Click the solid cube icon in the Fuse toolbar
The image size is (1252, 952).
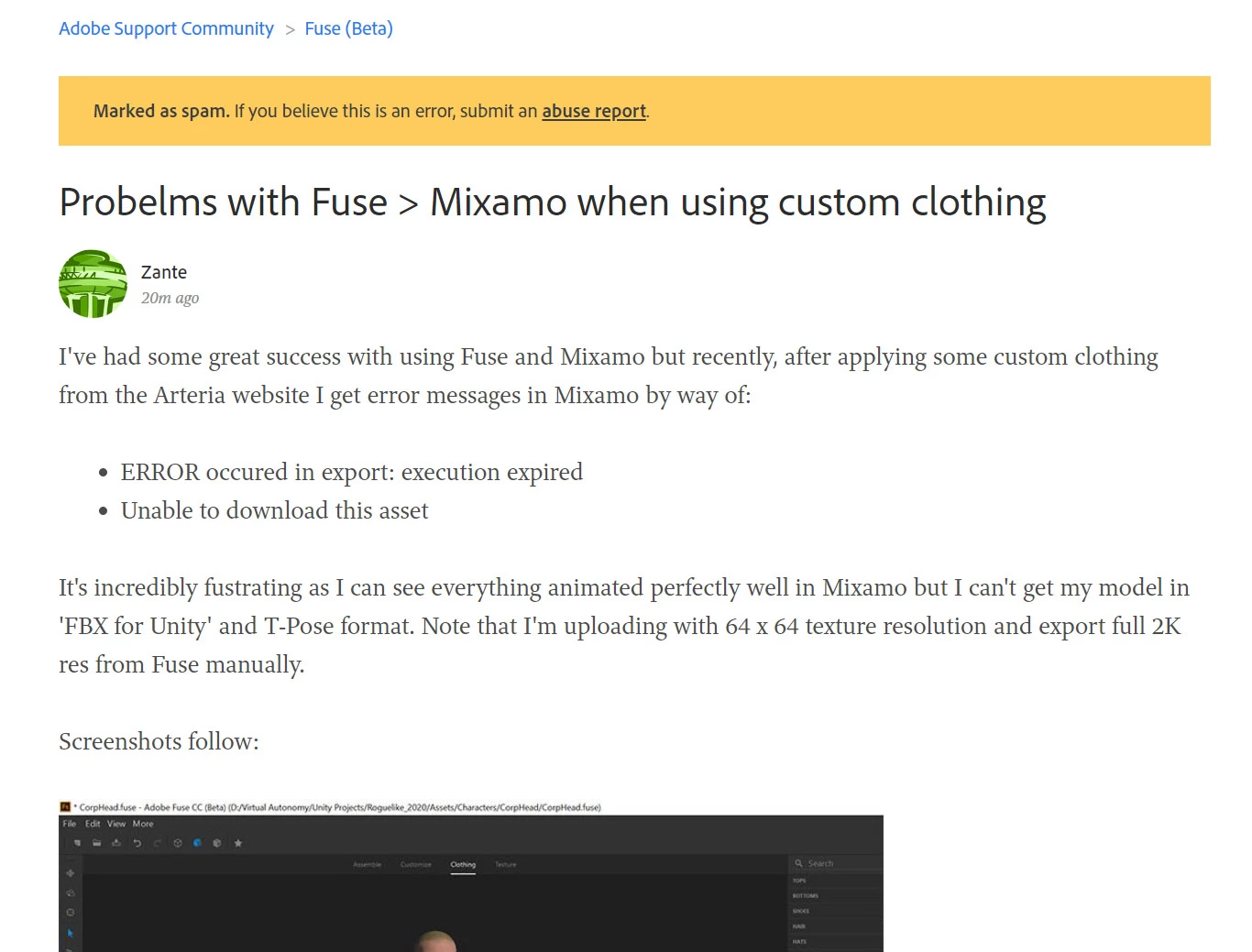click(x=217, y=843)
